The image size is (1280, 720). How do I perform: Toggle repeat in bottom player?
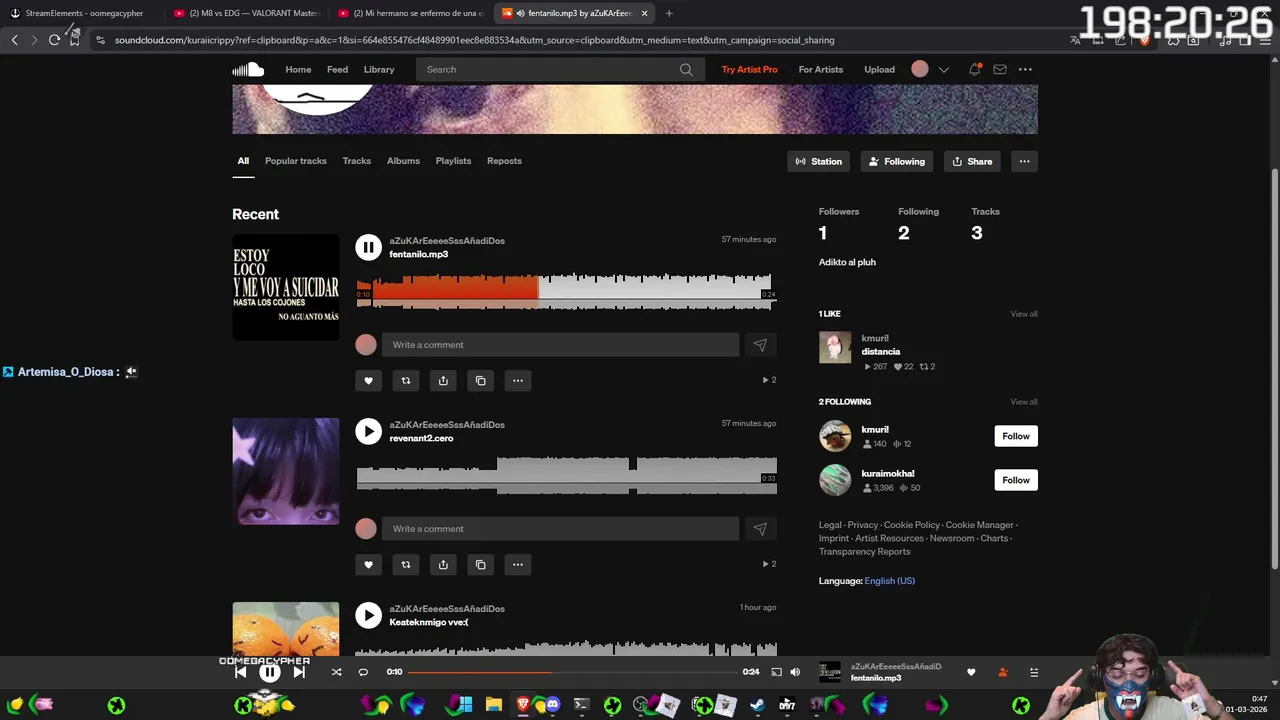pyautogui.click(x=363, y=672)
